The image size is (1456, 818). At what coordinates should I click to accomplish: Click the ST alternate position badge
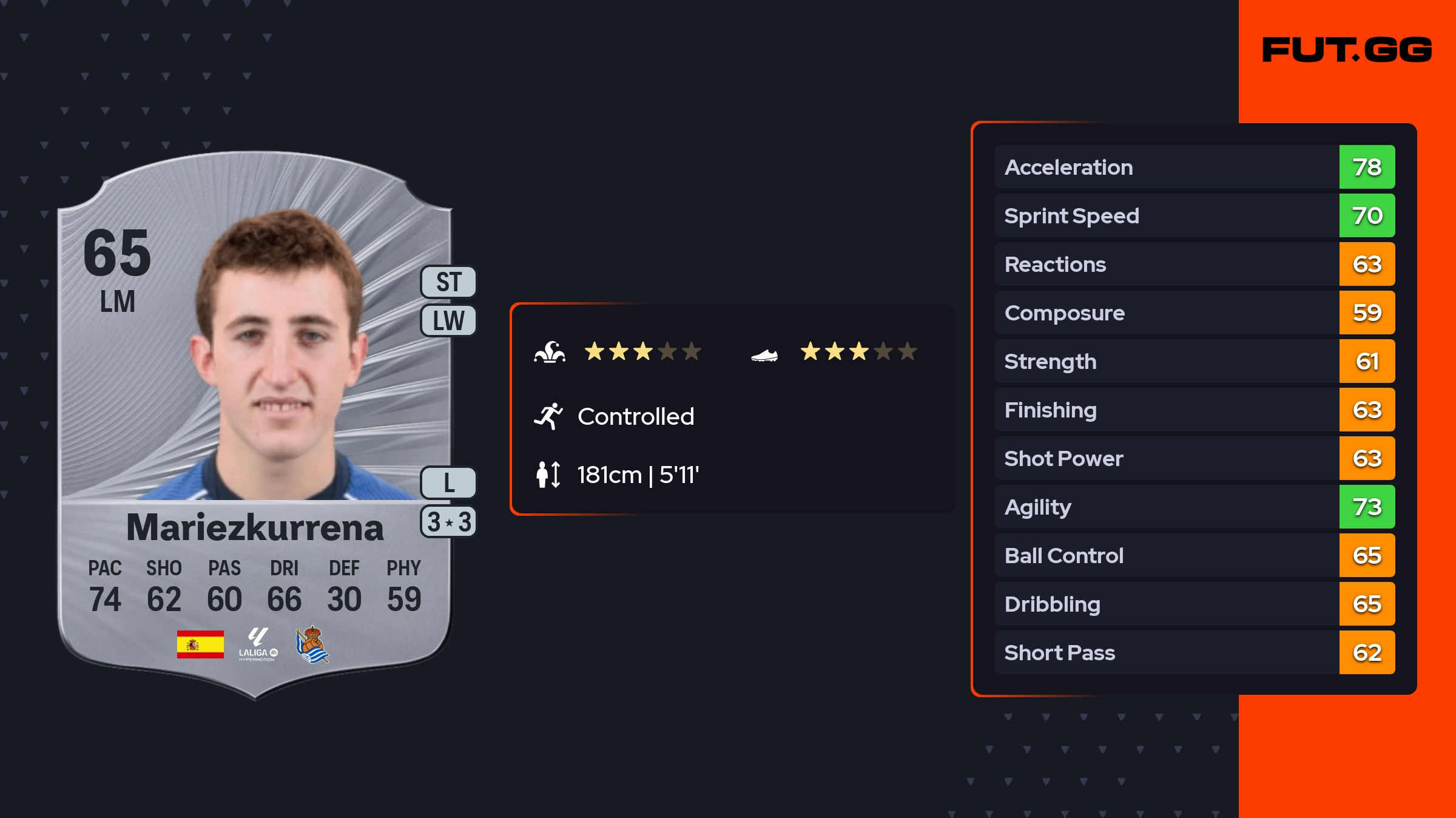(x=449, y=282)
